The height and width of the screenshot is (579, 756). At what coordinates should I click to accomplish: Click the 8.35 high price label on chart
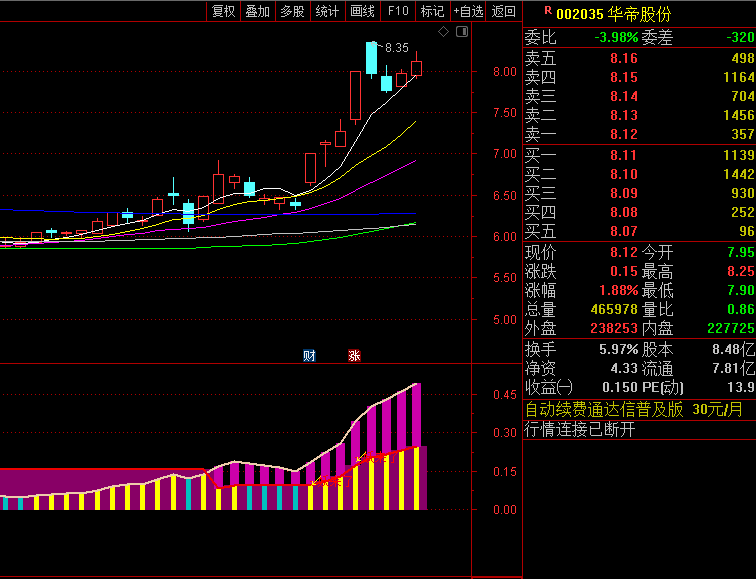[x=397, y=47]
